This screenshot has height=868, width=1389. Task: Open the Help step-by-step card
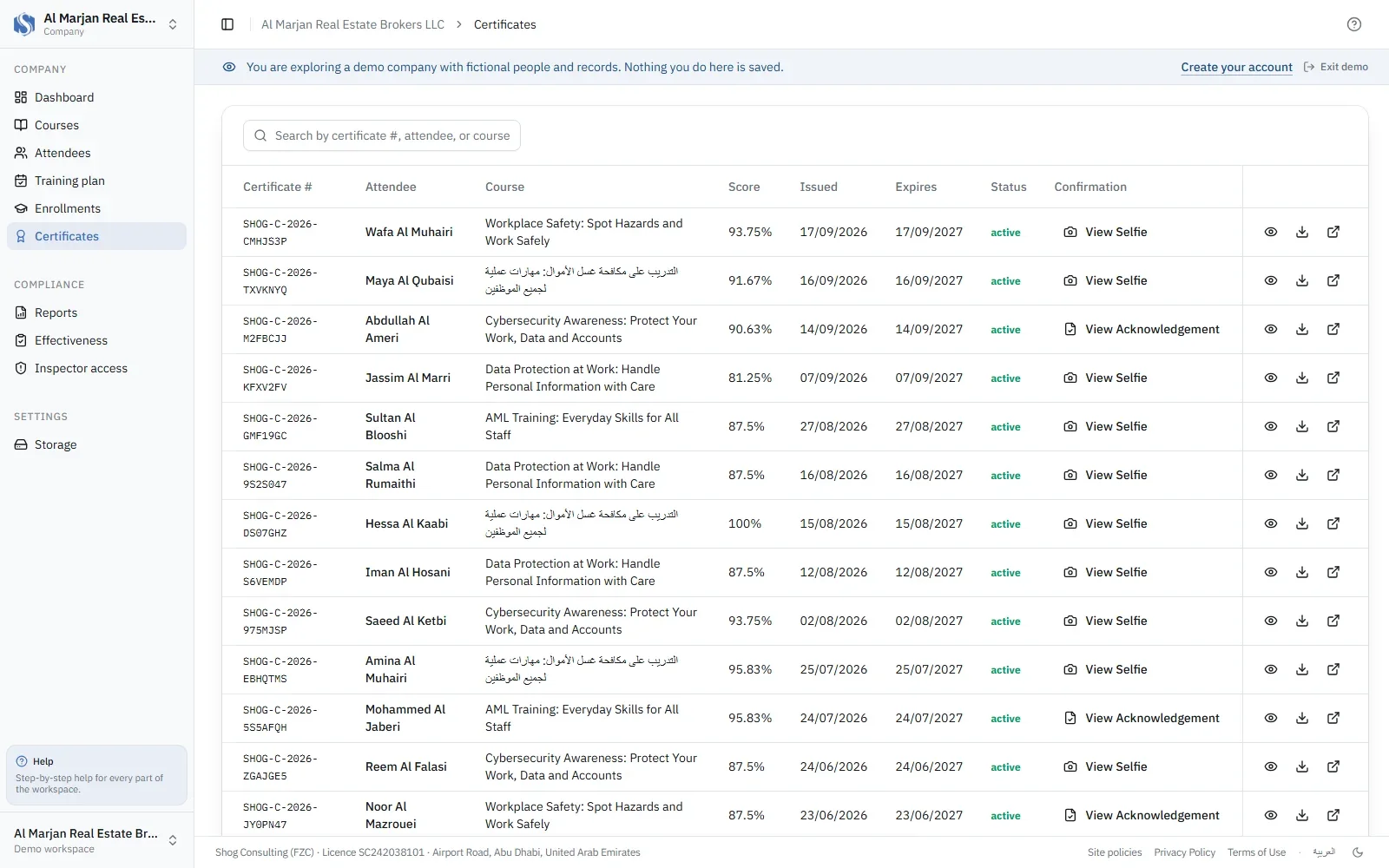96,775
